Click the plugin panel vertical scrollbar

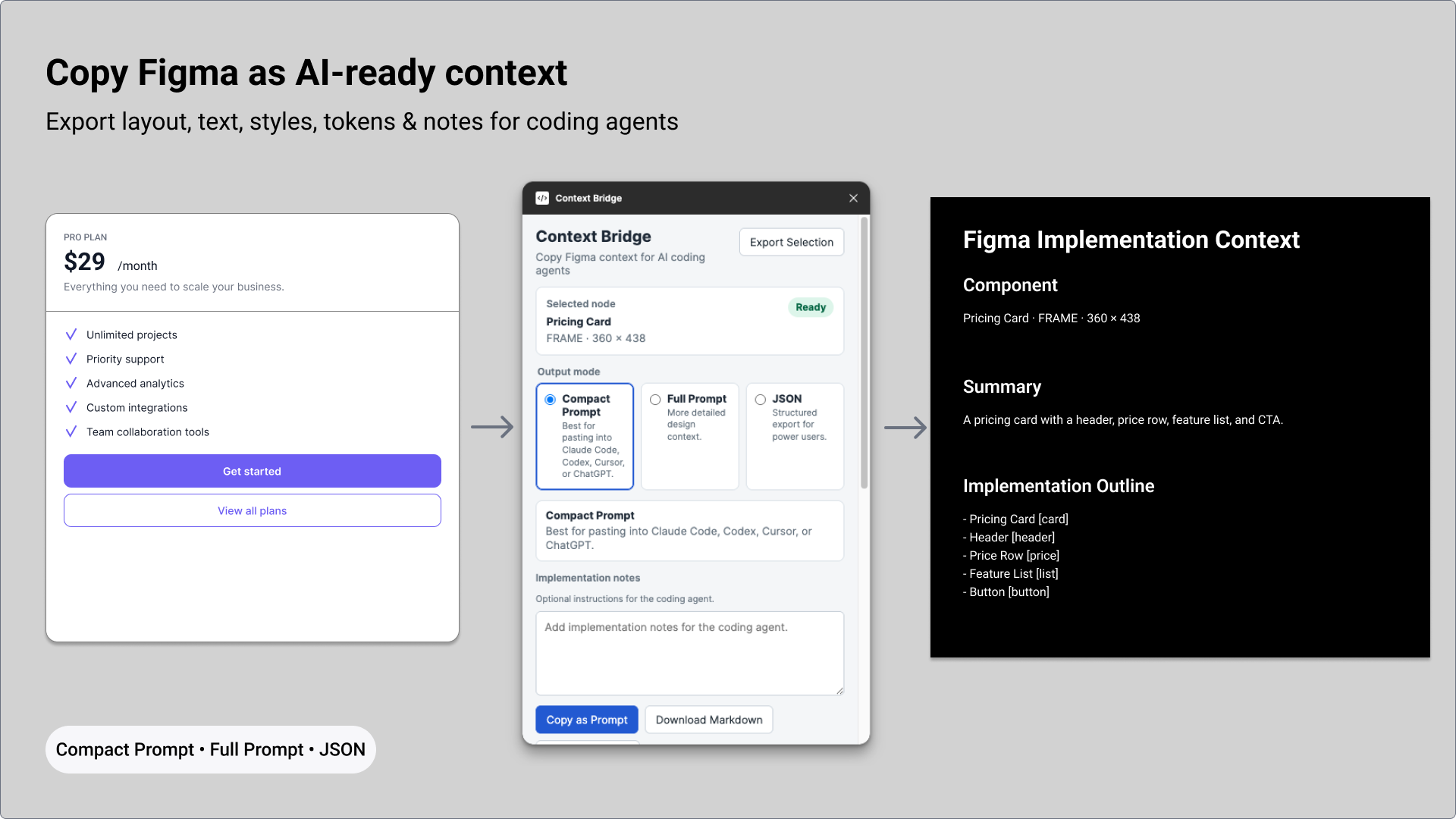(864, 353)
